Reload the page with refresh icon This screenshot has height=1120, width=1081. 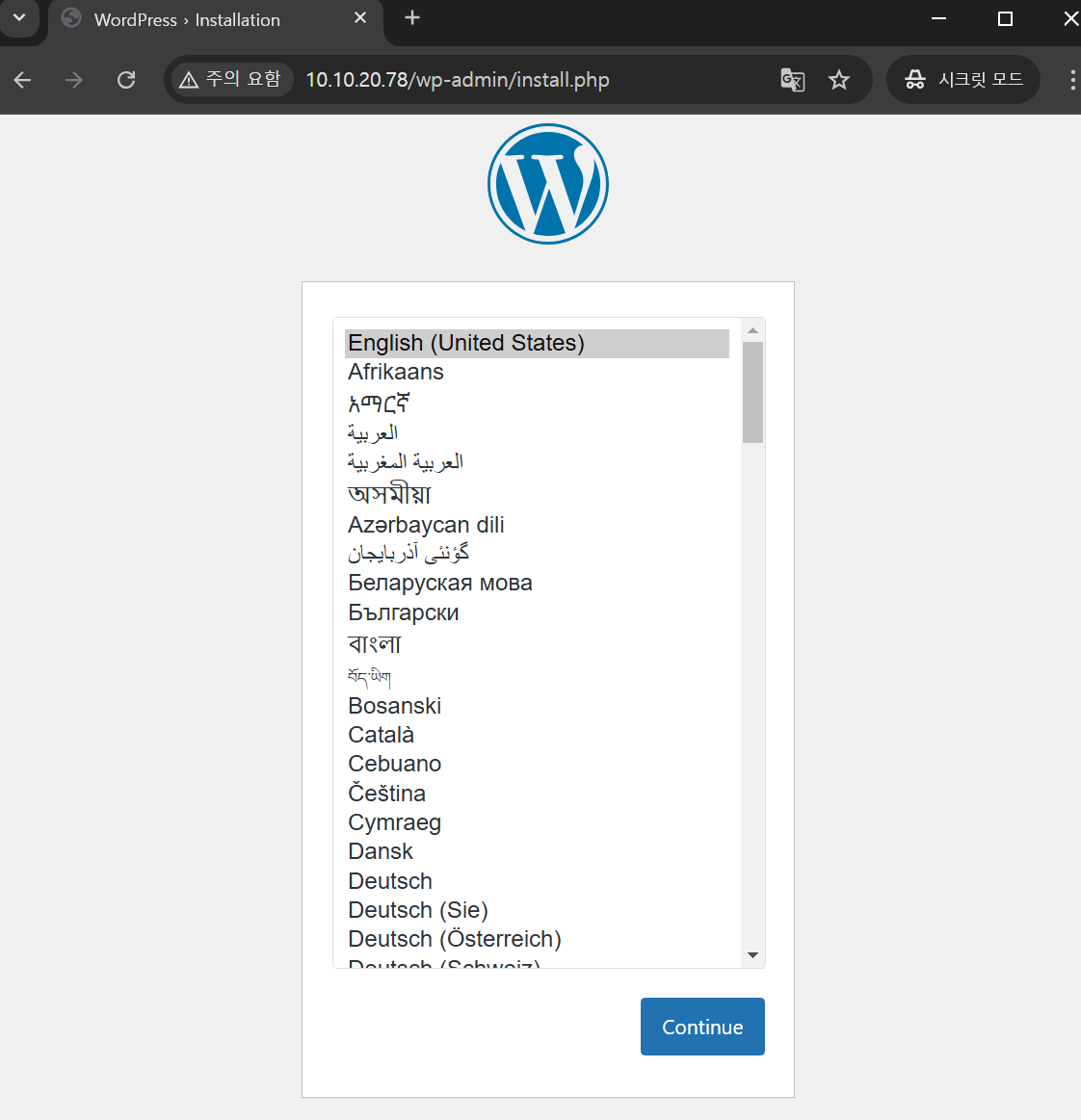coord(126,80)
